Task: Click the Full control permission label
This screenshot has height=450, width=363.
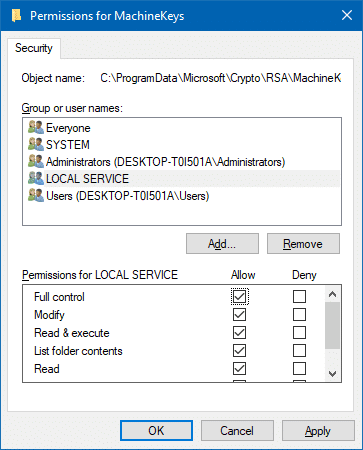Action: point(59,297)
